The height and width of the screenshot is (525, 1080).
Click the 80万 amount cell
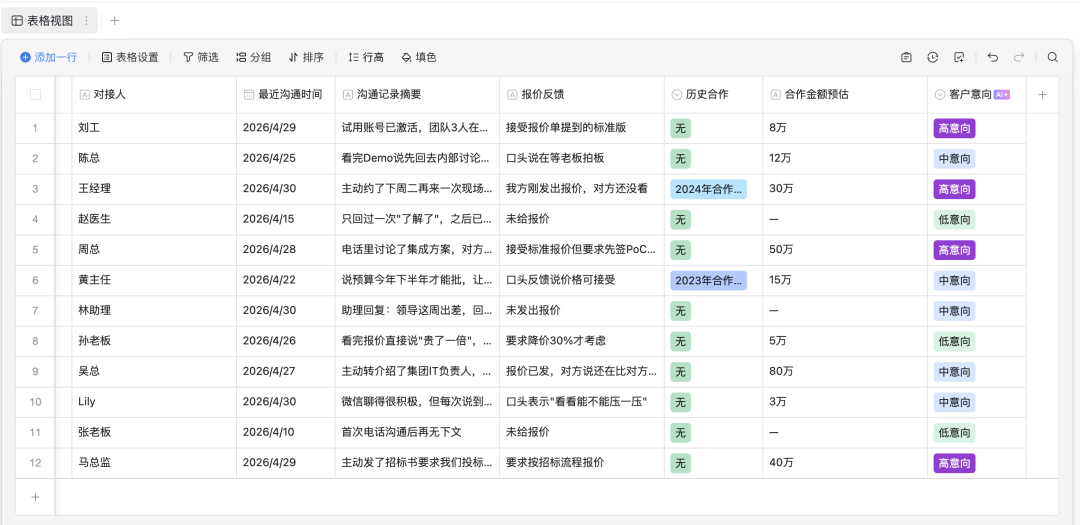pyautogui.click(x=845, y=371)
